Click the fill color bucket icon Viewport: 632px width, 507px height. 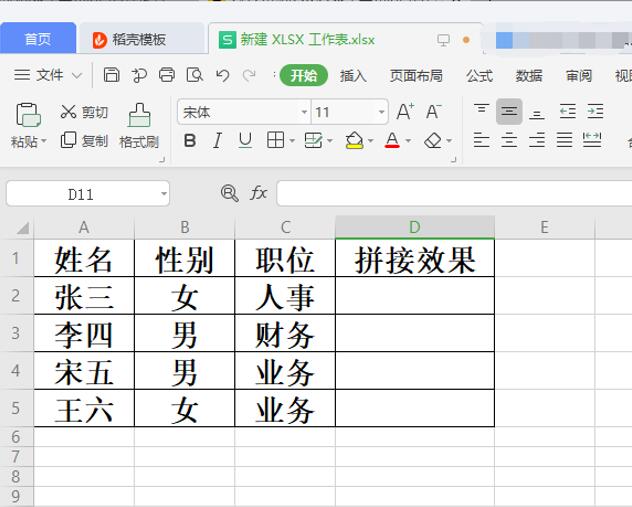click(x=354, y=140)
